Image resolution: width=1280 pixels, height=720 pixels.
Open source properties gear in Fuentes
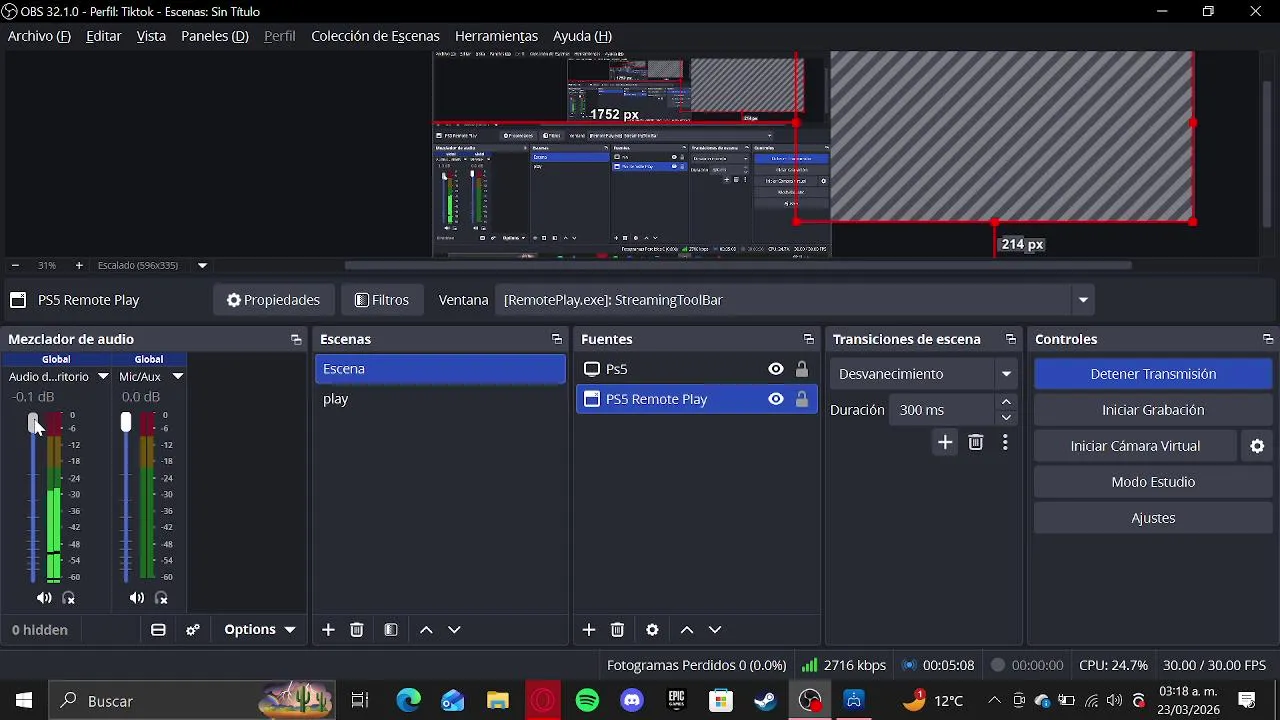tap(652, 630)
